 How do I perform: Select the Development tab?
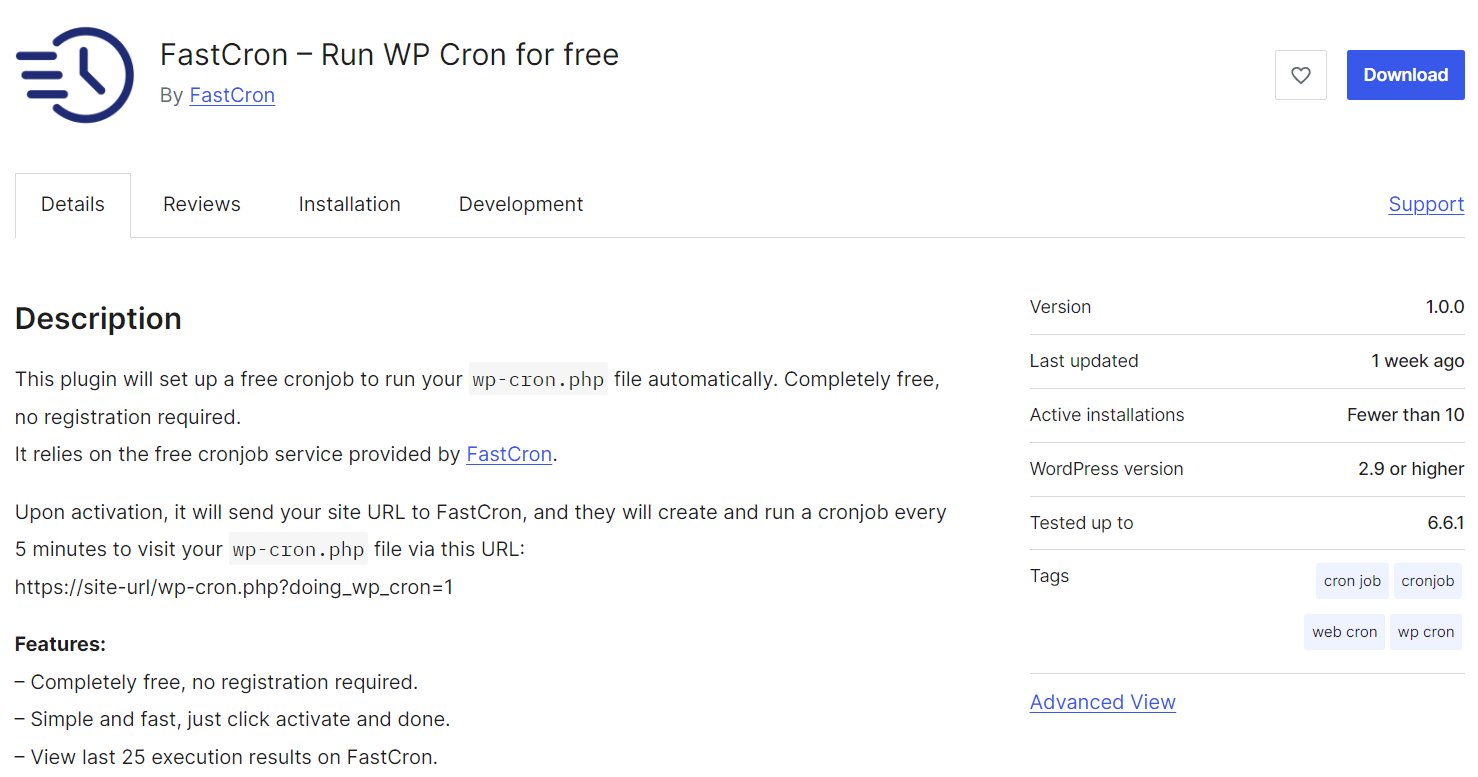click(x=520, y=204)
